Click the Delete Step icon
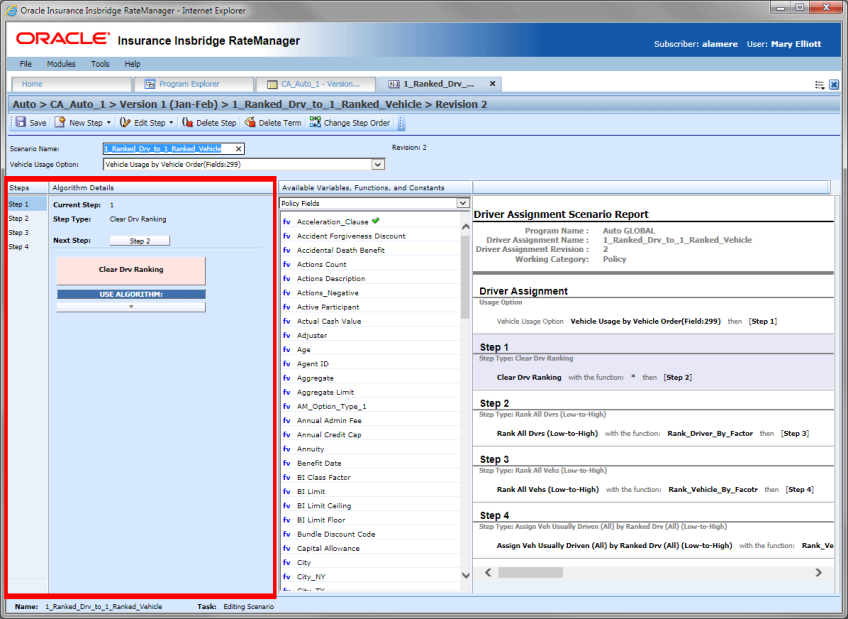This screenshot has height=619, width=848. pos(188,122)
